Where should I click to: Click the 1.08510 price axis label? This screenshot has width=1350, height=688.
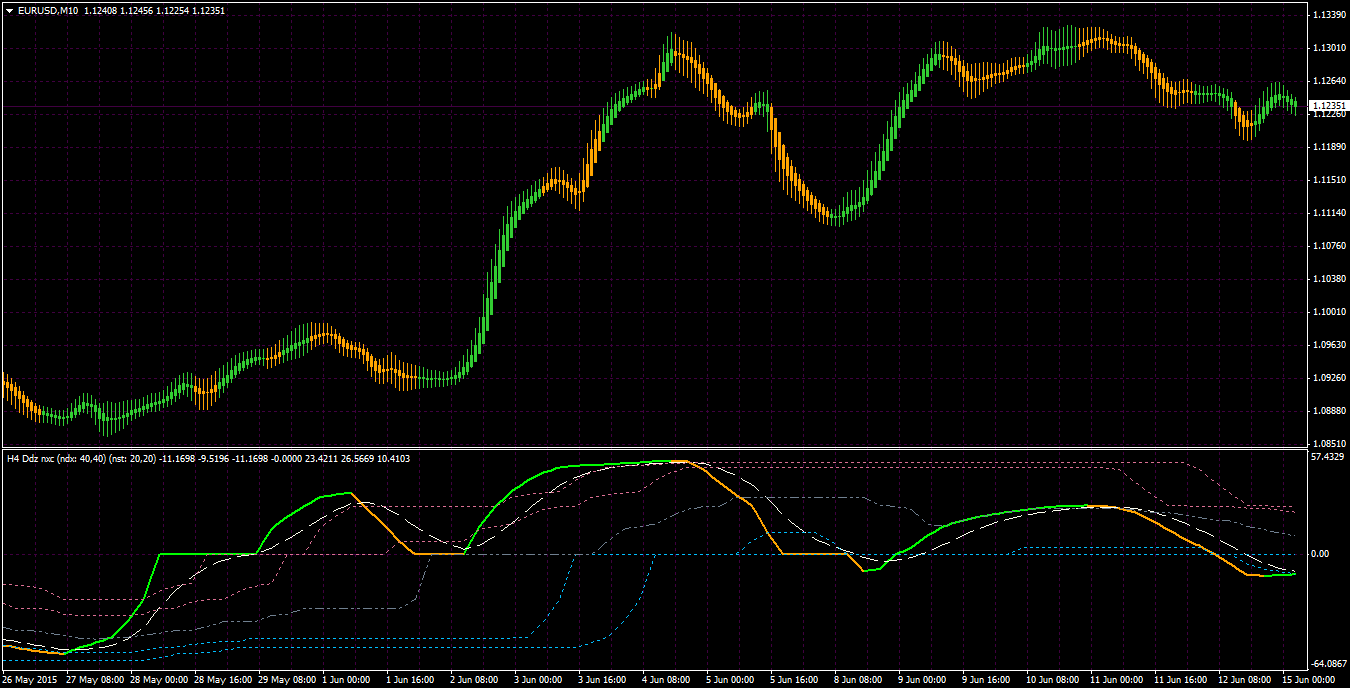tap(1328, 444)
